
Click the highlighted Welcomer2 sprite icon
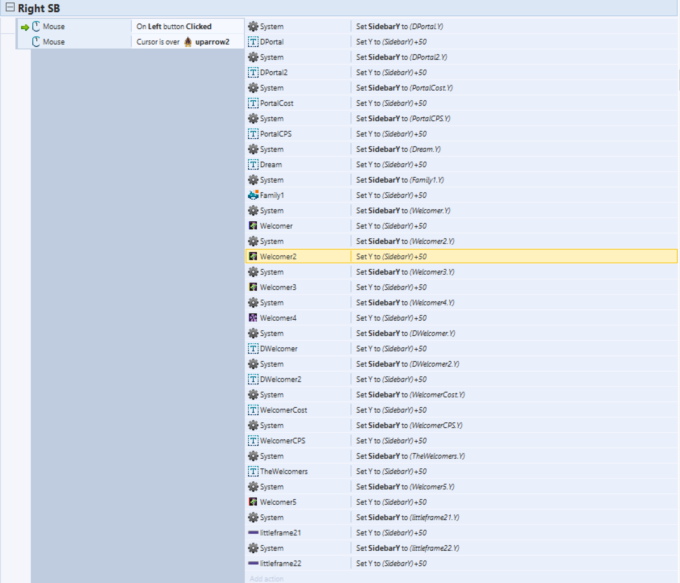(253, 256)
